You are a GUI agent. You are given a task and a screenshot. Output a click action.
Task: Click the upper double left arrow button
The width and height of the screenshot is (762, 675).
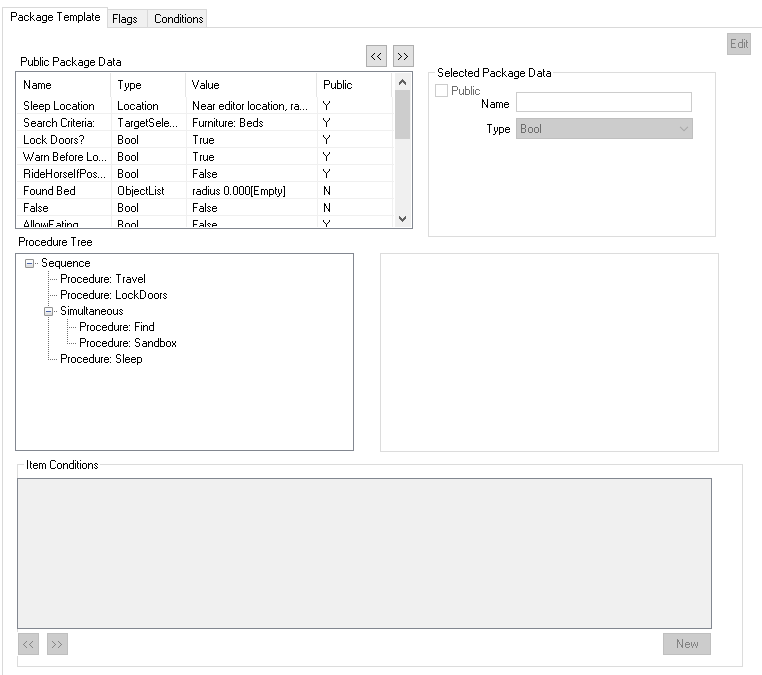click(x=376, y=57)
